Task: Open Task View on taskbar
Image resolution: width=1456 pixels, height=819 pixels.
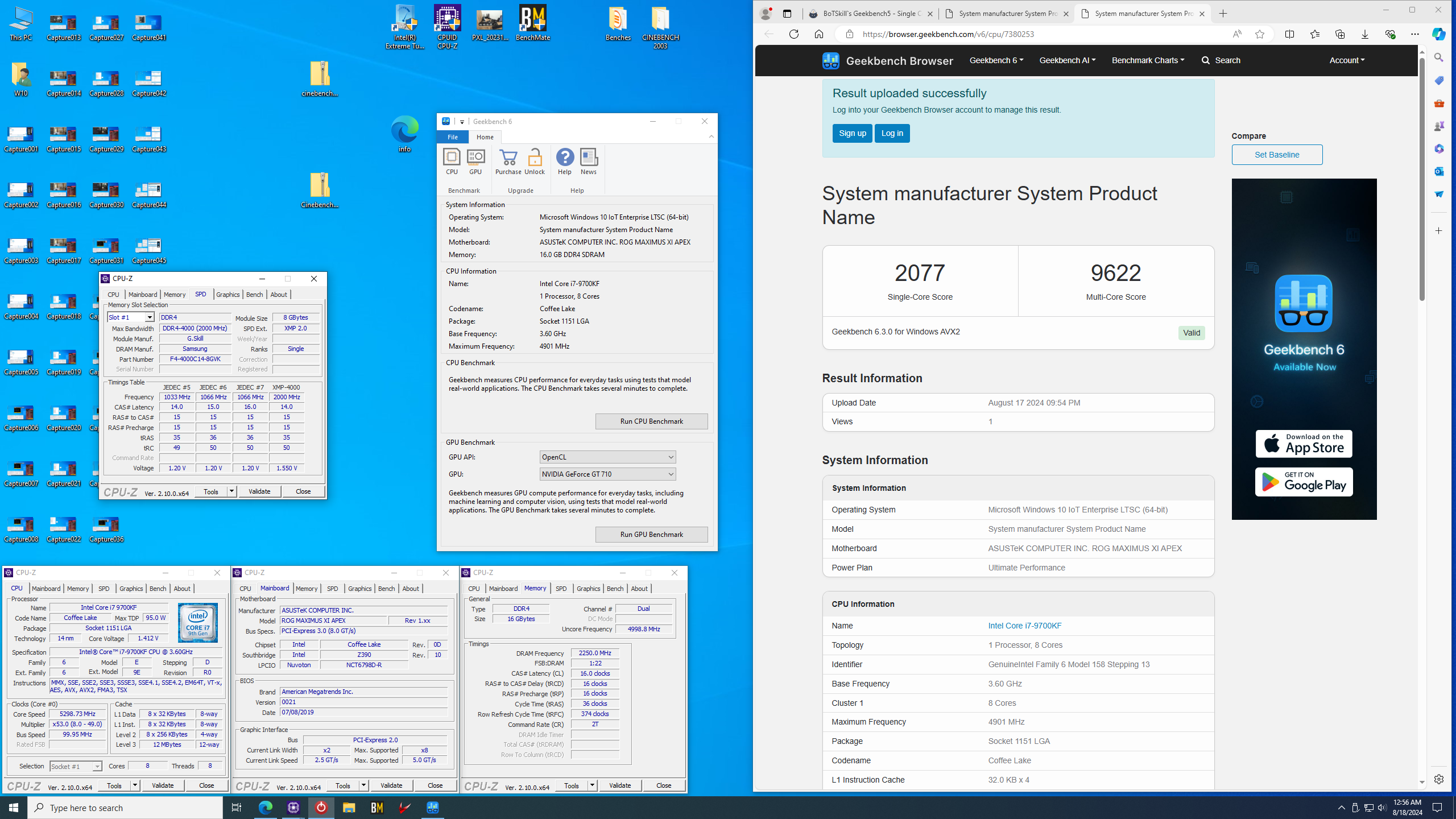Action: (x=237, y=808)
